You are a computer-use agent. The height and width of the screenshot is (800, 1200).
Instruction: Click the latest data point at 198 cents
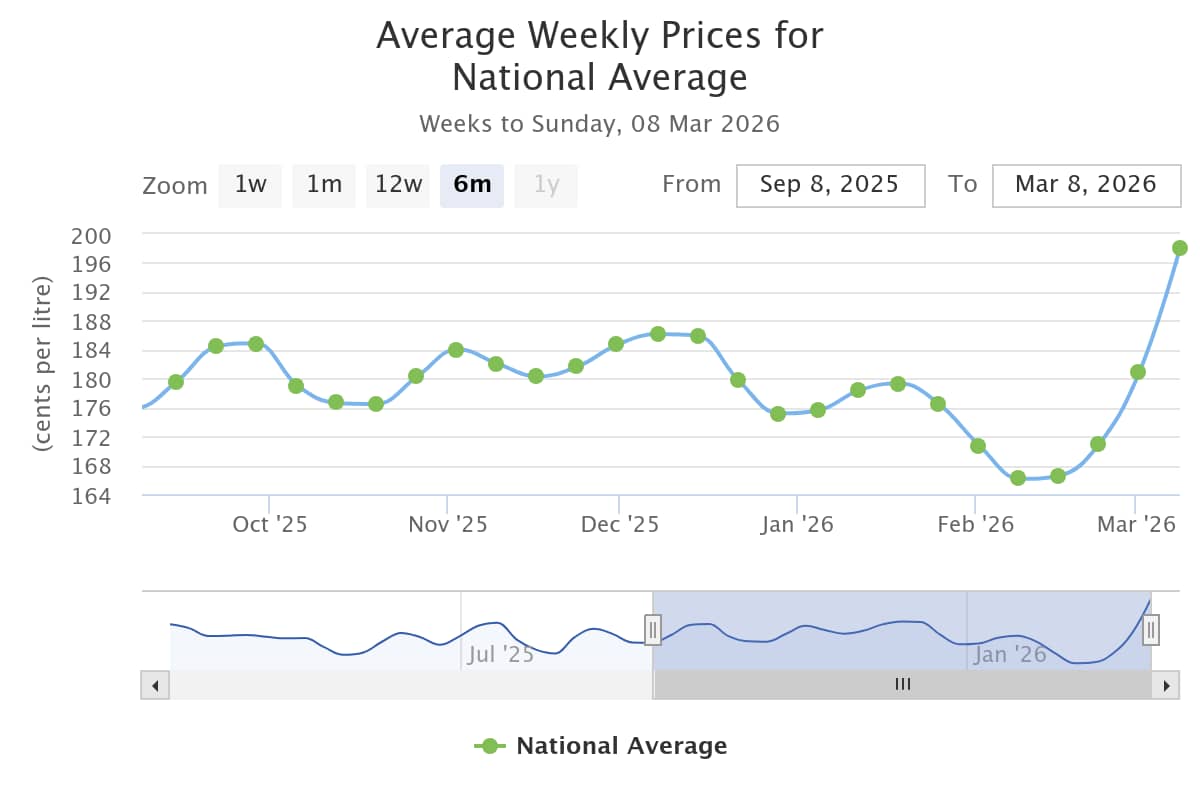(1180, 248)
